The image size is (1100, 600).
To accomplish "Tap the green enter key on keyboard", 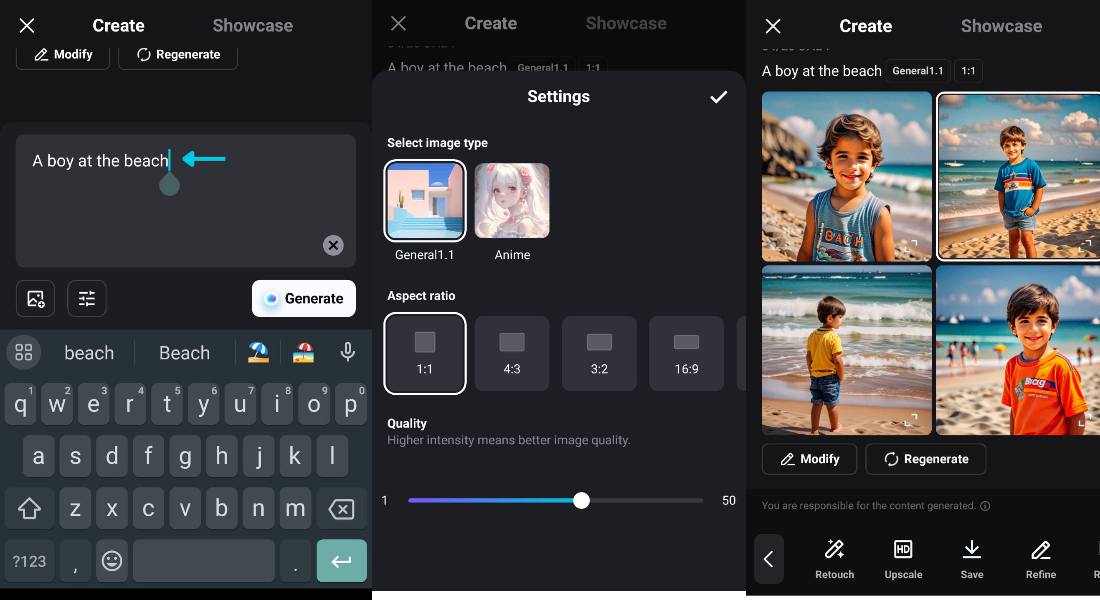I will point(342,561).
